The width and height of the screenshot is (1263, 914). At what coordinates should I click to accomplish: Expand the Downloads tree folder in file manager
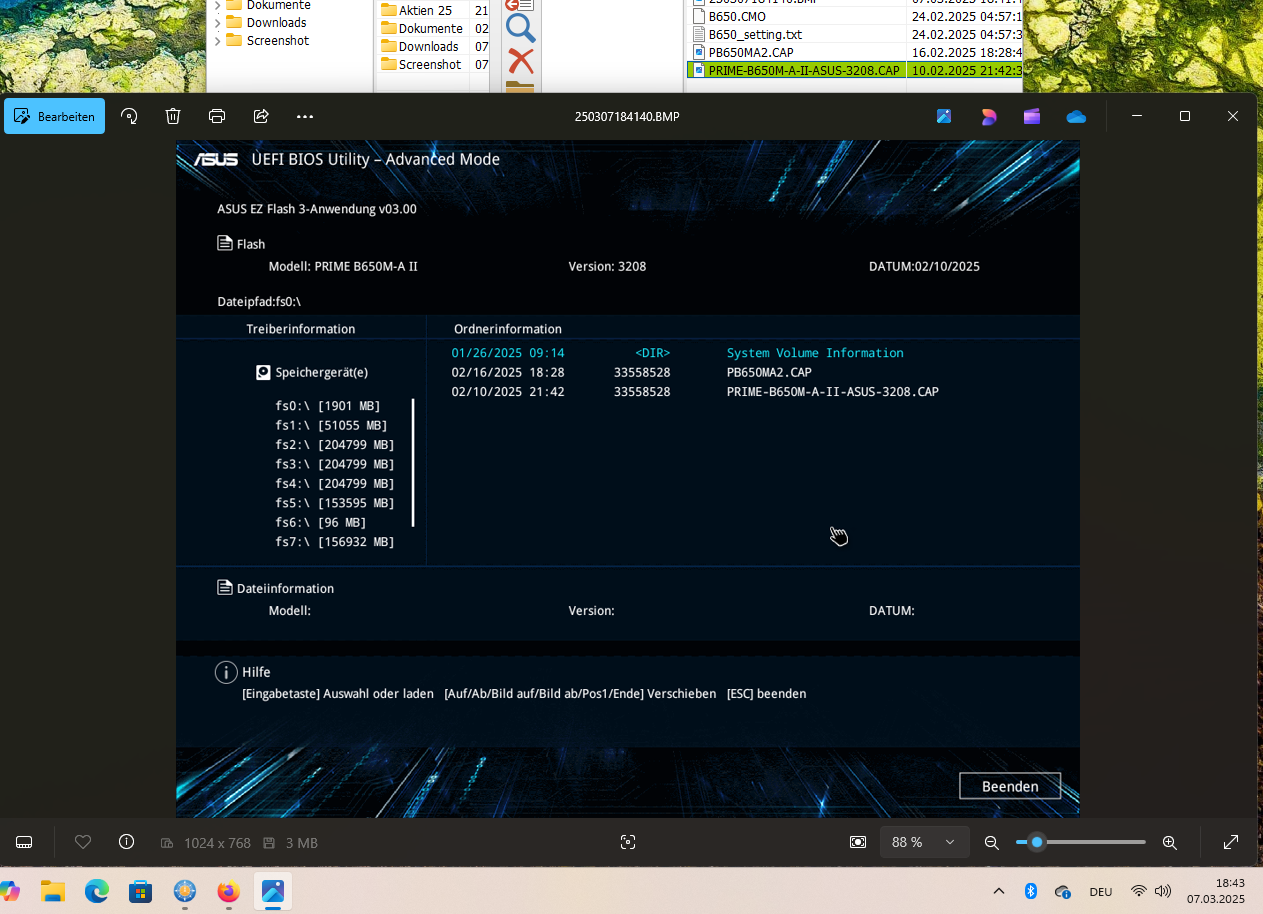(217, 22)
